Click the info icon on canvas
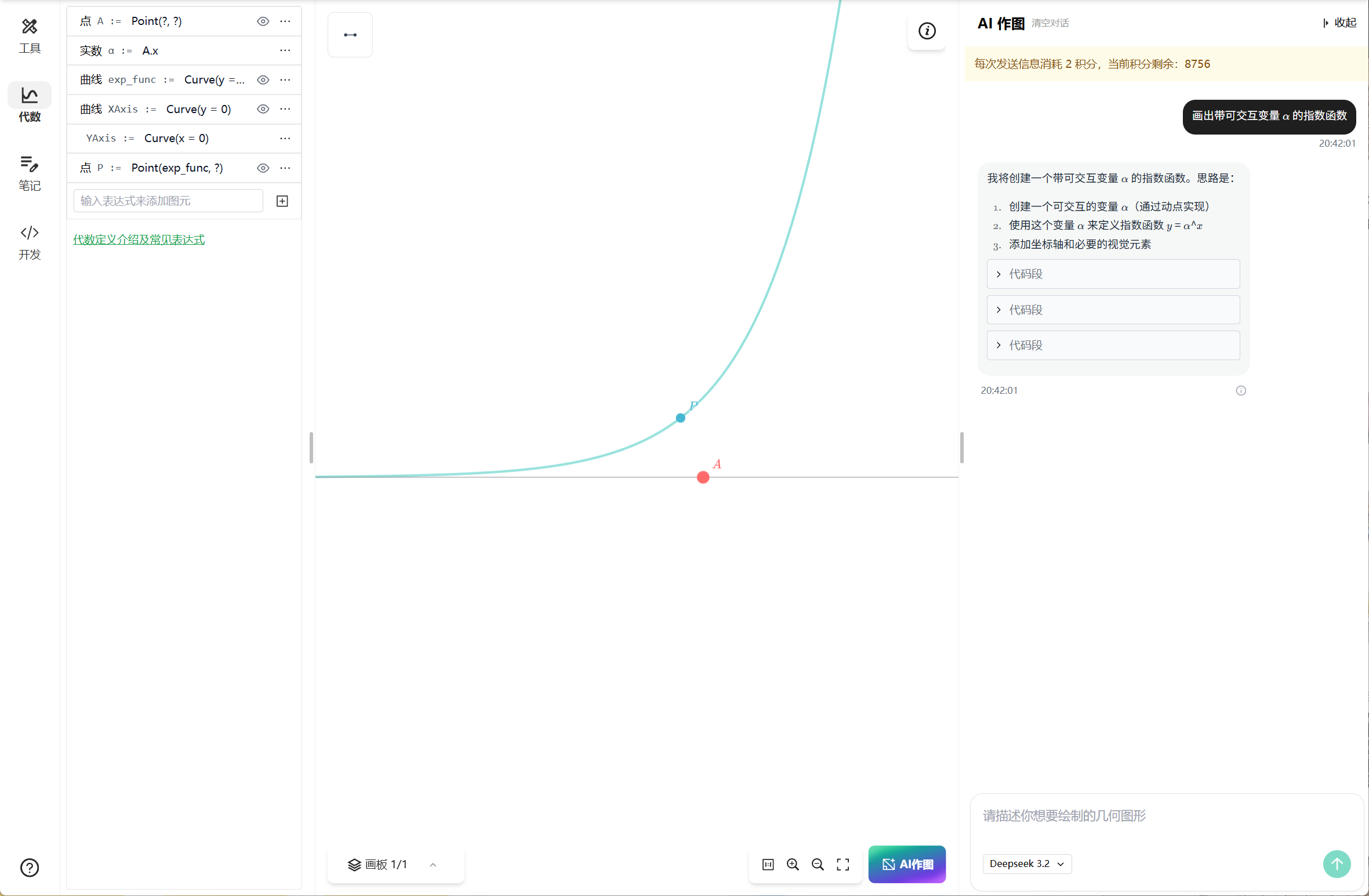 coord(927,31)
